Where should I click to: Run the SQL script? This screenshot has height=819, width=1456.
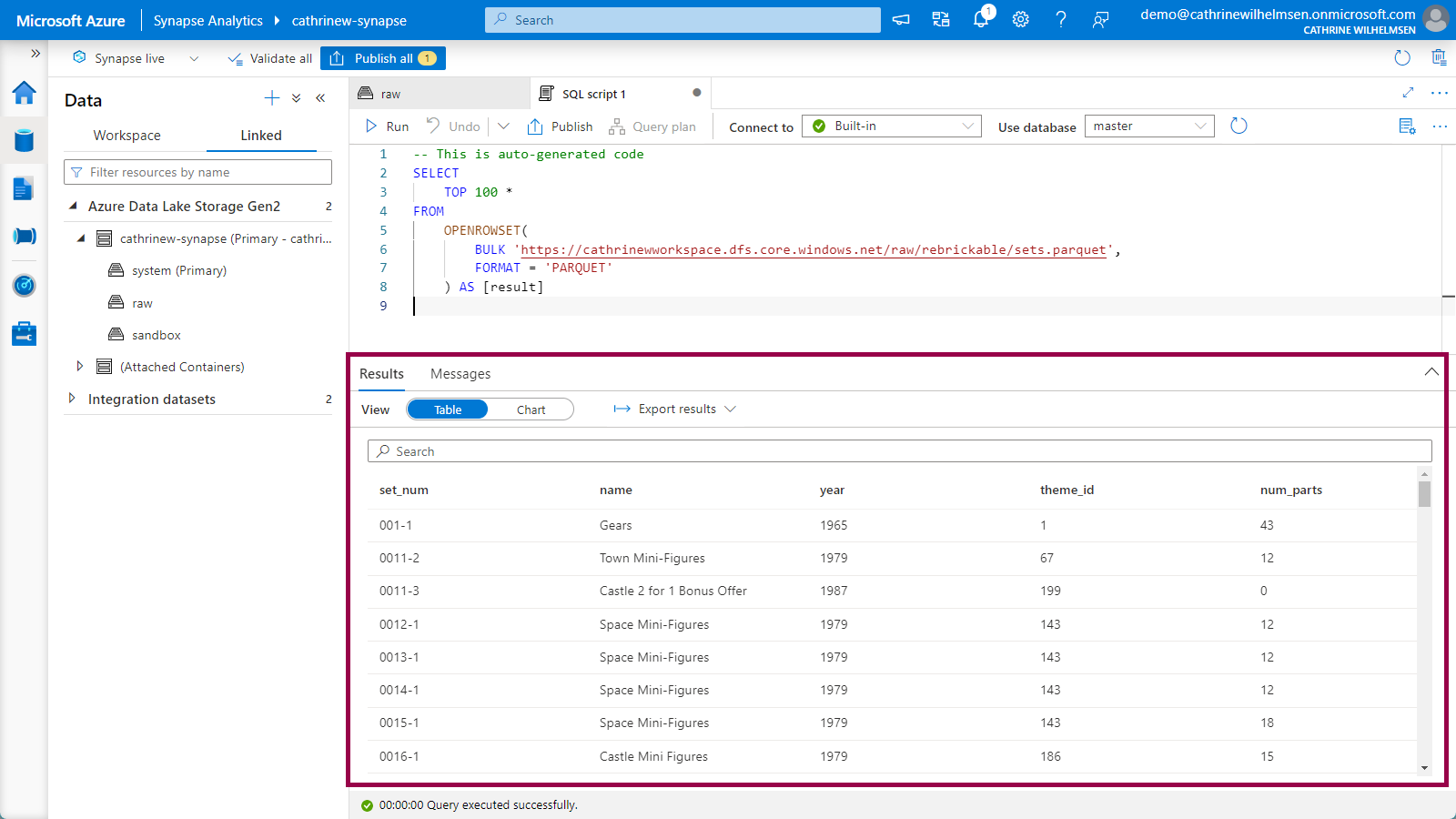click(x=388, y=126)
